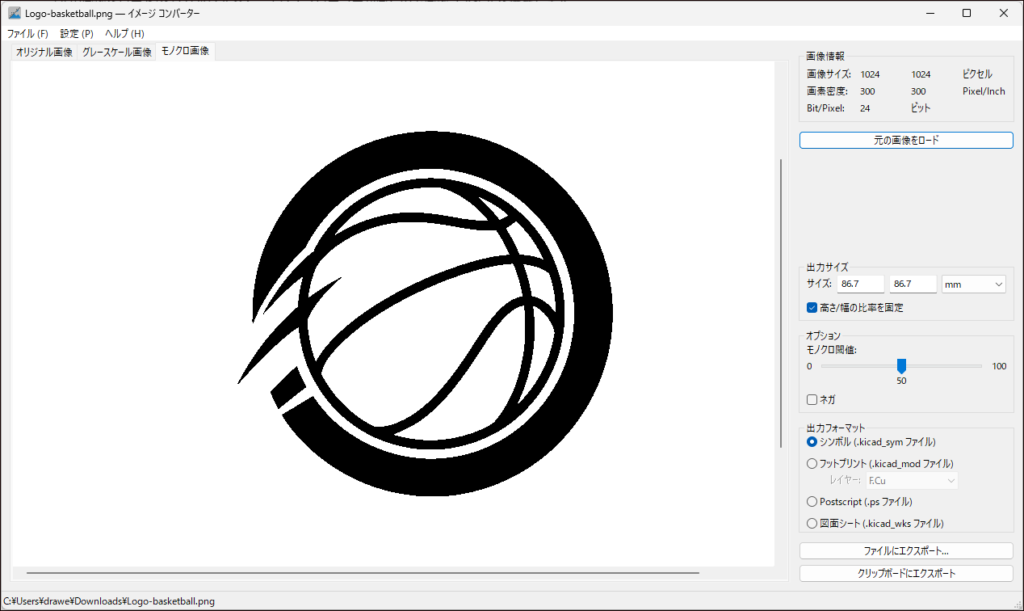Click the width size input field
Viewport: 1024px width, 611px height.
click(861, 285)
